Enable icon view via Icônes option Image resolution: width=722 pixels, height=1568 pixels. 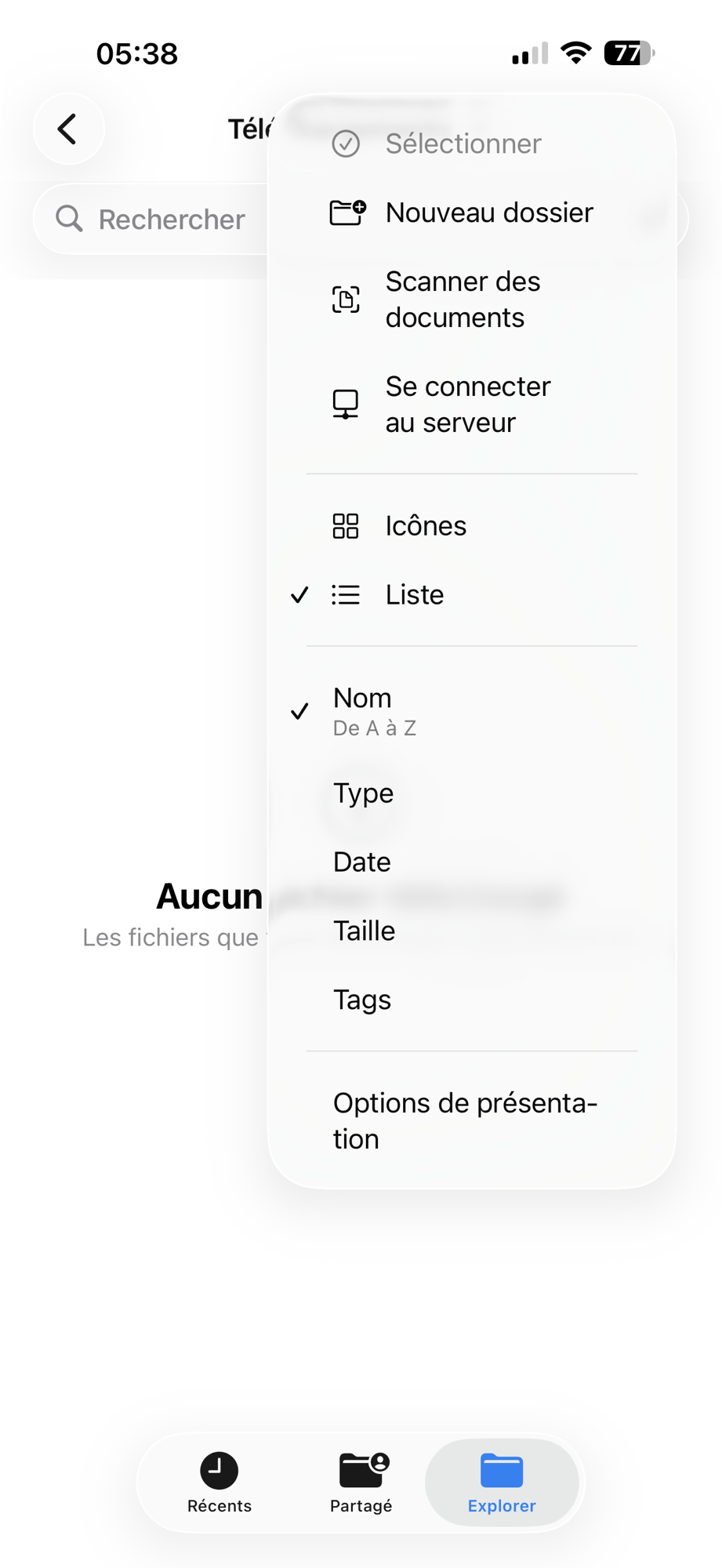point(426,525)
